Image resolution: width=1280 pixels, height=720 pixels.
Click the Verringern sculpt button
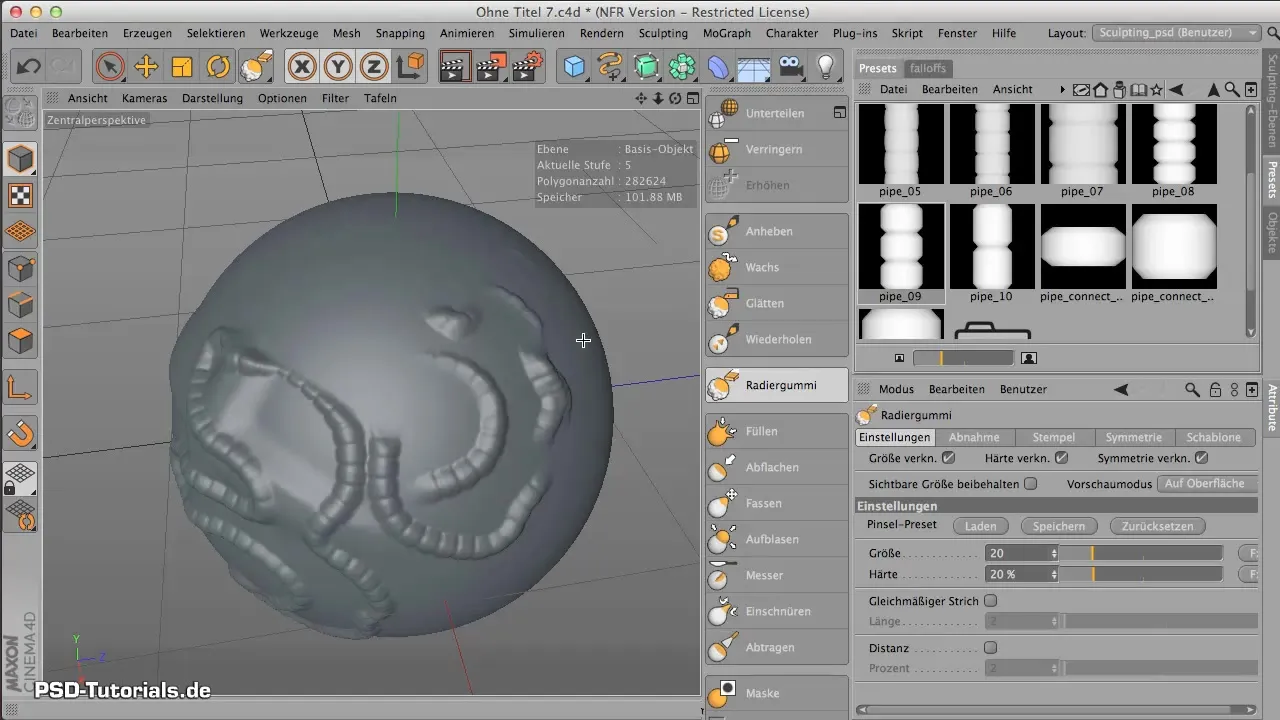pyautogui.click(x=776, y=149)
